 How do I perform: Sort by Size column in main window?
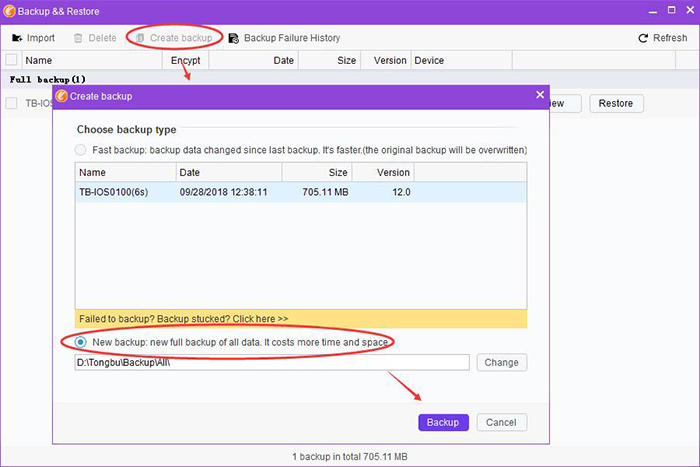click(x=329, y=60)
